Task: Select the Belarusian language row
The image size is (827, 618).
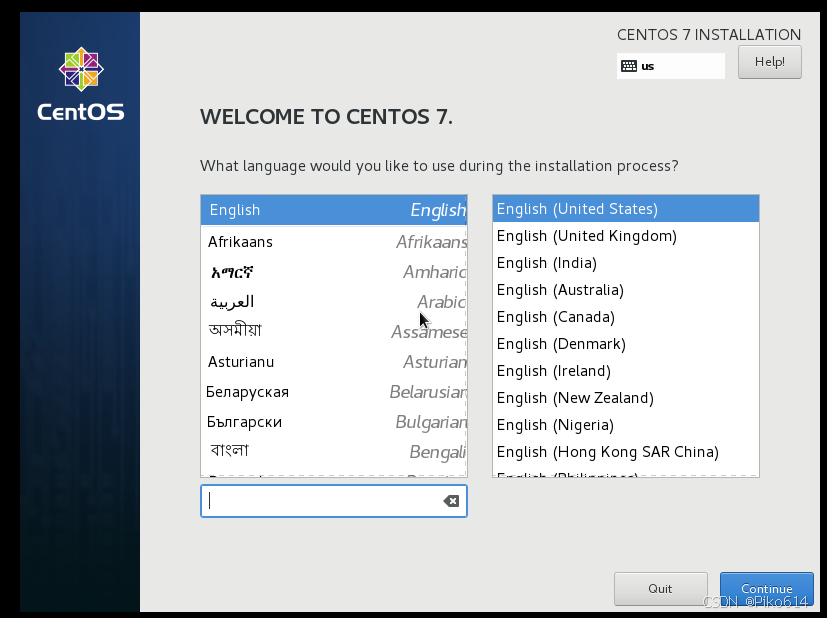Action: pyautogui.click(x=334, y=392)
